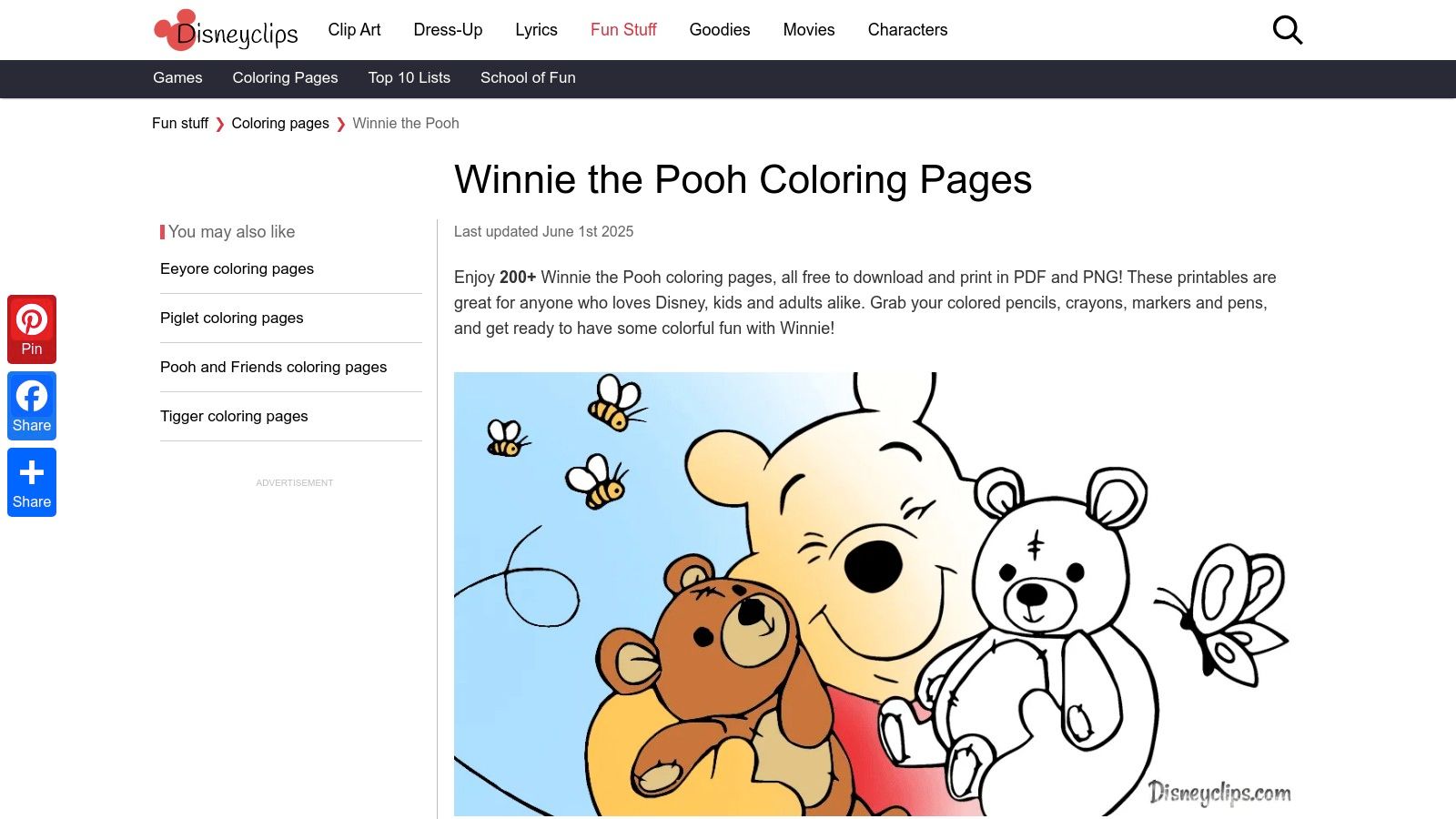The width and height of the screenshot is (1456, 819).
Task: Open the Clip Art menu
Action: coord(354,30)
